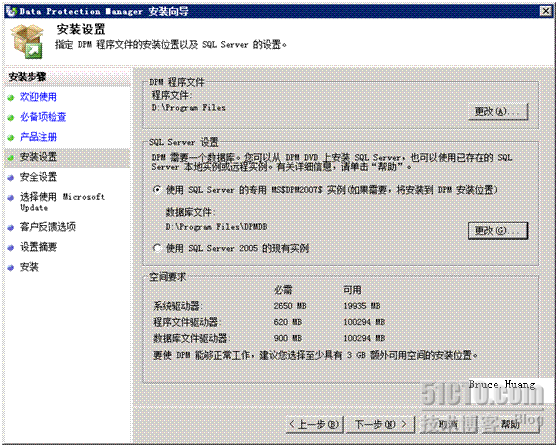Proceed with 下一步(N) button
Image resolution: width=558 pixels, height=447 pixels.
(x=380, y=424)
